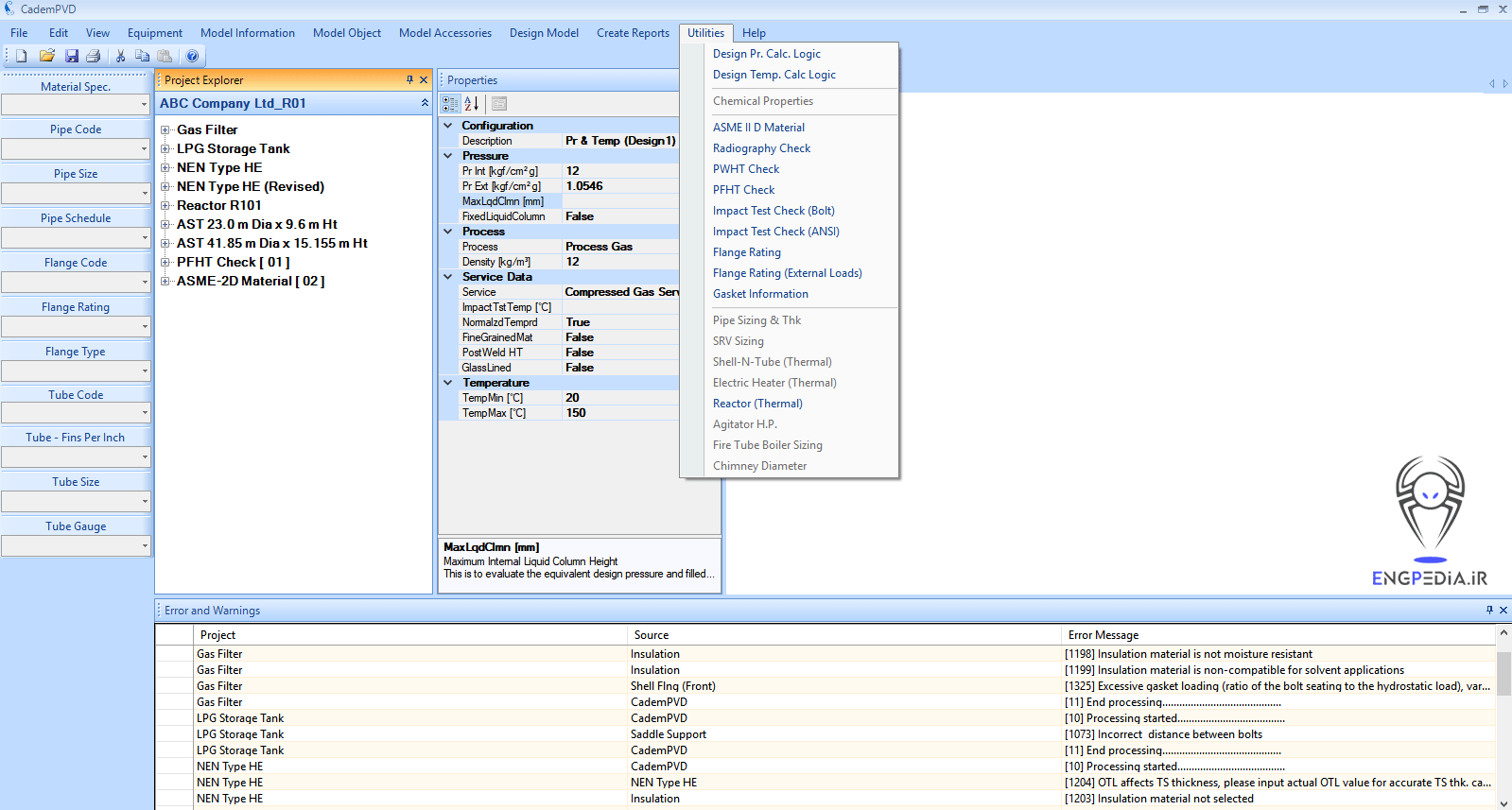Screen dimensions: 1512x810
Task: Pin the Project Explorer panel
Action: [409, 80]
